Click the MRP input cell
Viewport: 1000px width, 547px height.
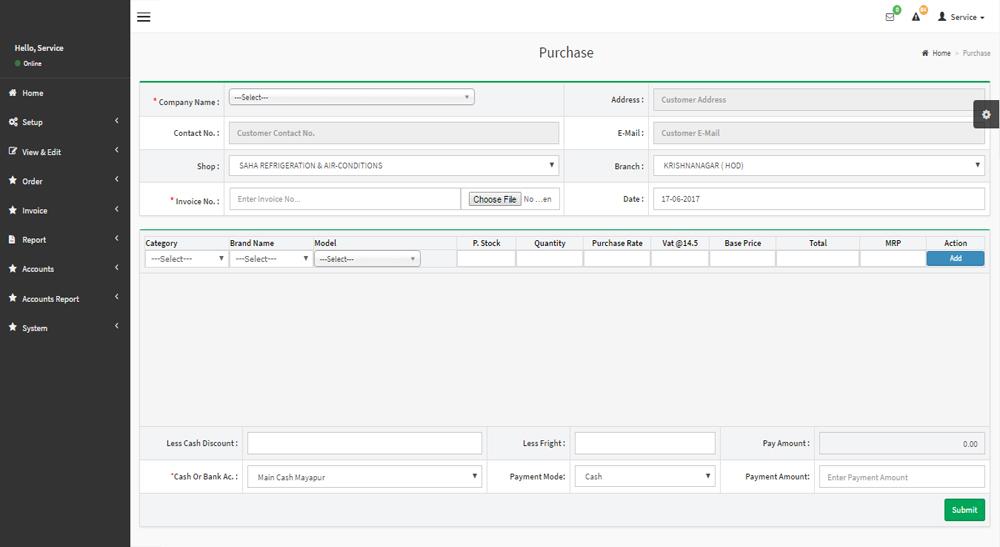point(893,258)
